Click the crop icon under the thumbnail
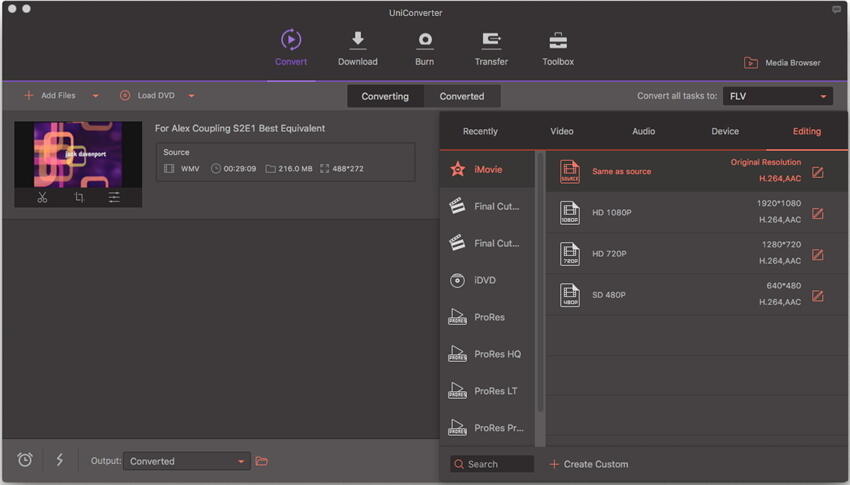Image resolution: width=850 pixels, height=485 pixels. click(x=79, y=197)
